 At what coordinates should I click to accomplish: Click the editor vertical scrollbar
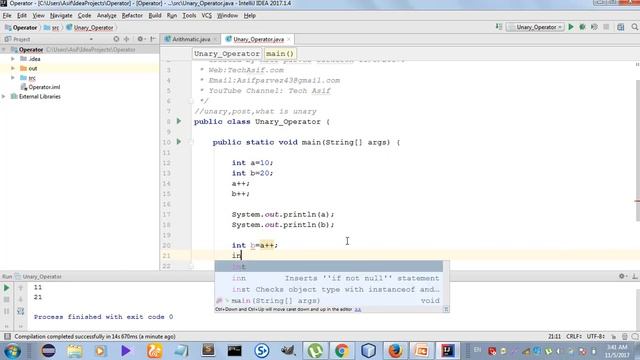637,151
